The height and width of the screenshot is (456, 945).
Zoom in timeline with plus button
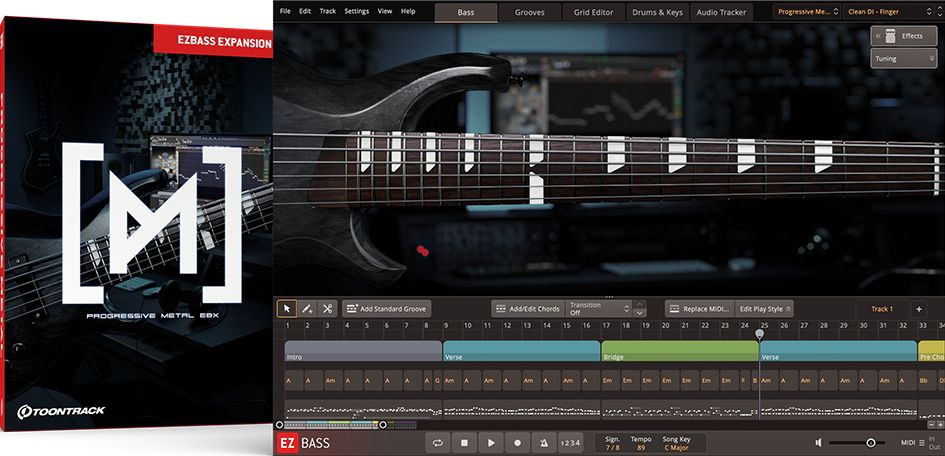940,425
